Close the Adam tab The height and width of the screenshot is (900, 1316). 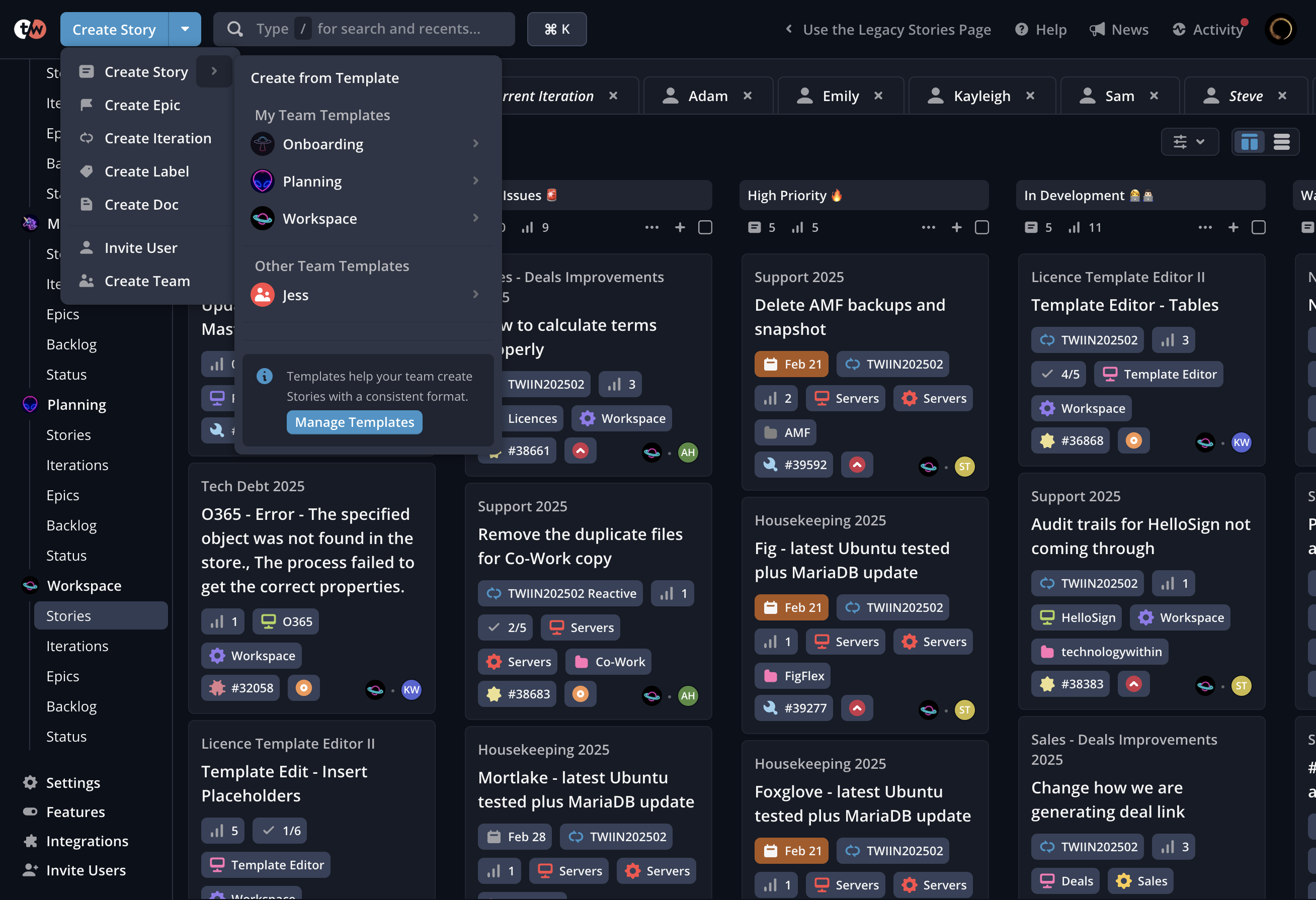[x=748, y=96]
